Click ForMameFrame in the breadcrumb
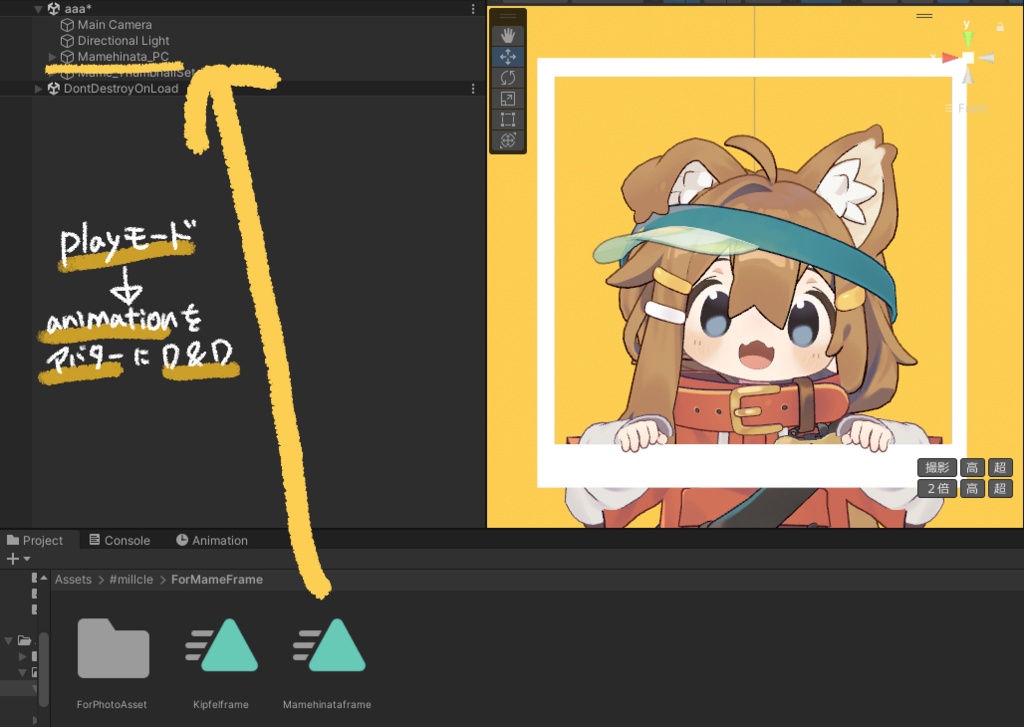The image size is (1024, 727). [217, 579]
